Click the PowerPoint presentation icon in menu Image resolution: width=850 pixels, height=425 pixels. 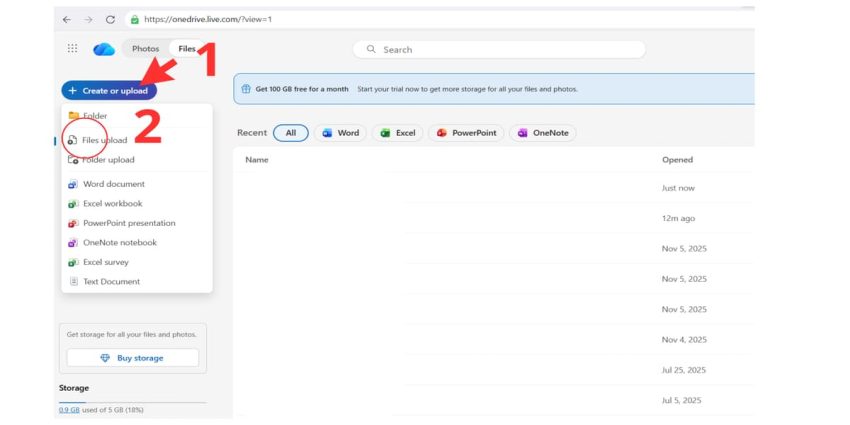point(73,223)
